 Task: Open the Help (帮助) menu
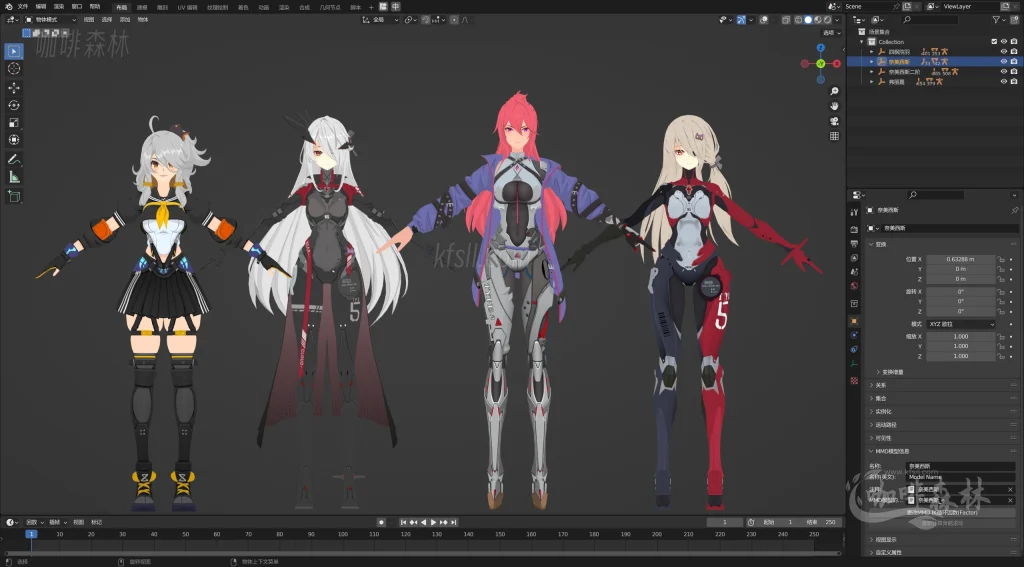pyautogui.click(x=94, y=7)
